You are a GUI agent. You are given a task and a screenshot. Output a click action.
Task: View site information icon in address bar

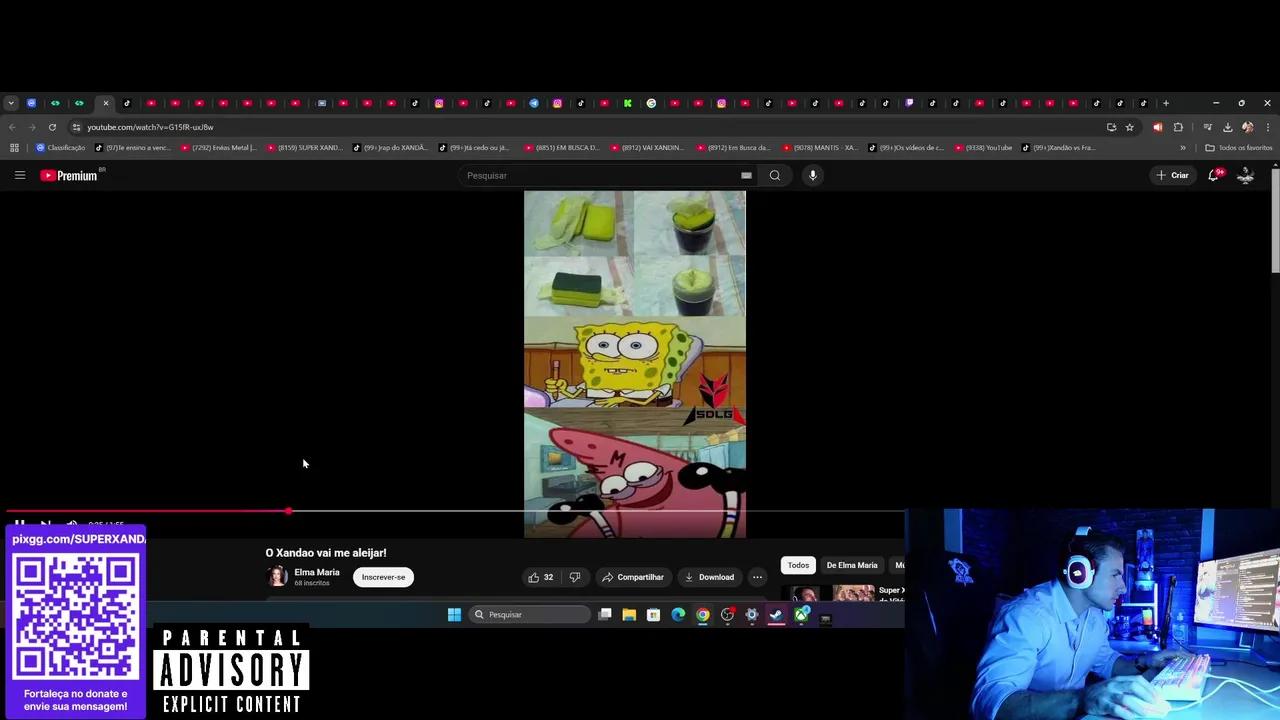point(76,127)
